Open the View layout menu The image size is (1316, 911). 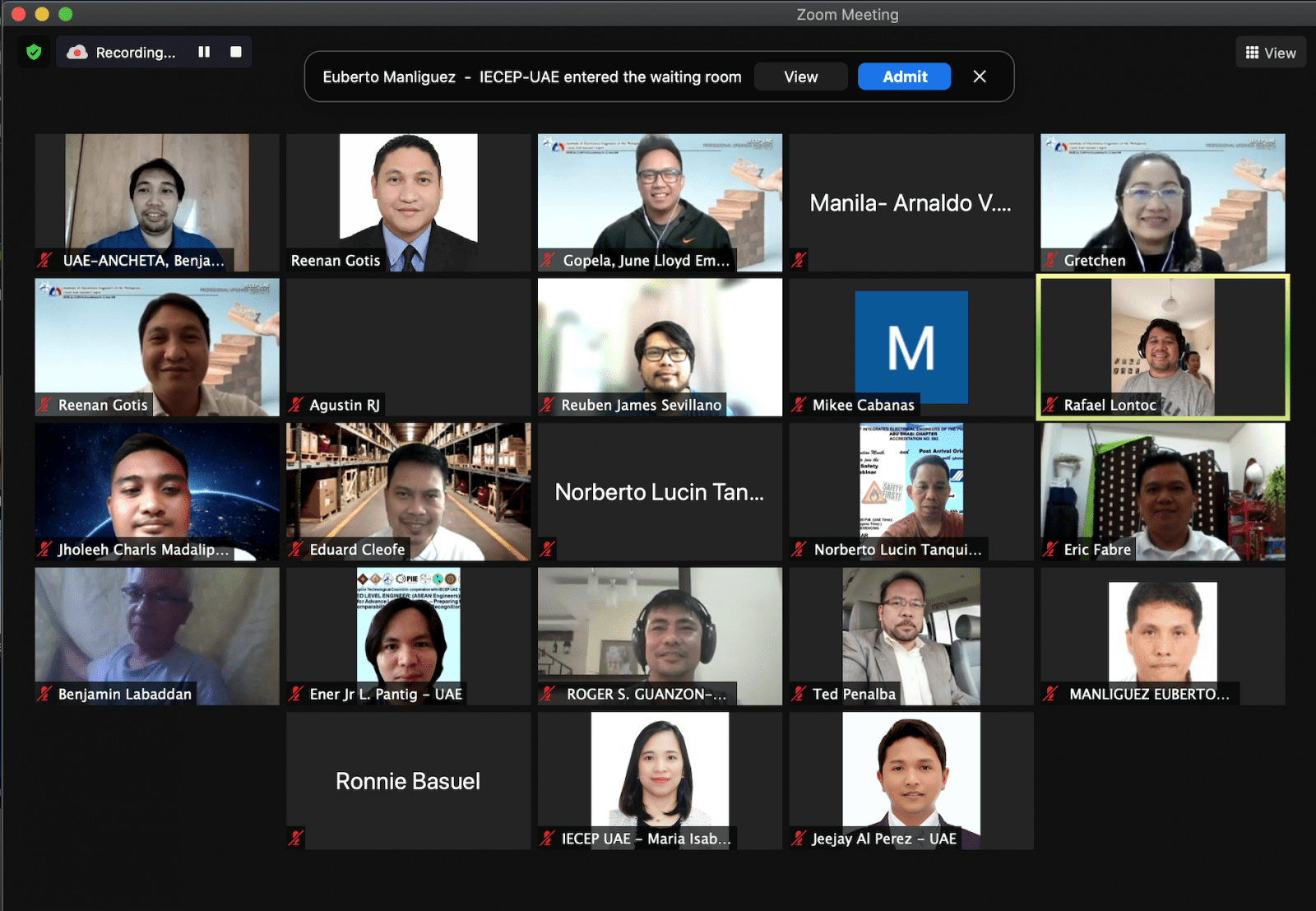click(x=1270, y=53)
